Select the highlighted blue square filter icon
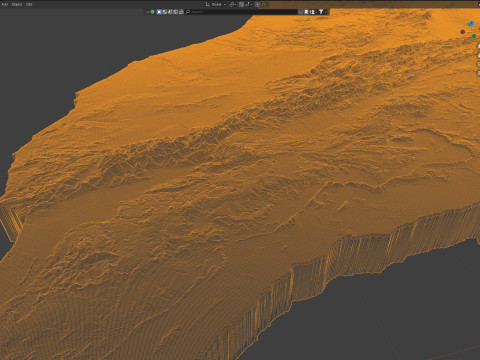The image size is (480, 360). pos(159,12)
